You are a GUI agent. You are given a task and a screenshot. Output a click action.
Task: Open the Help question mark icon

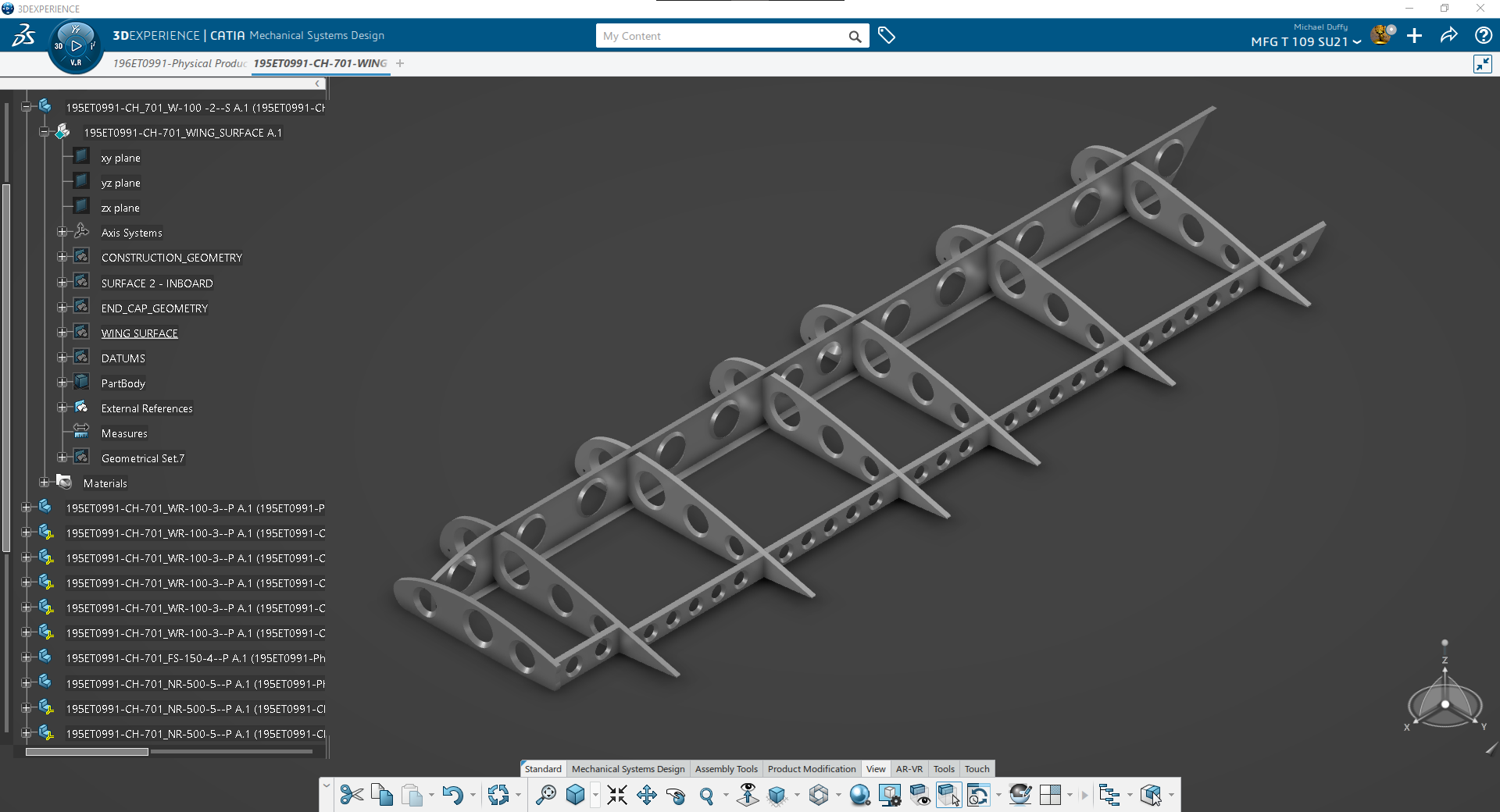tap(1484, 36)
